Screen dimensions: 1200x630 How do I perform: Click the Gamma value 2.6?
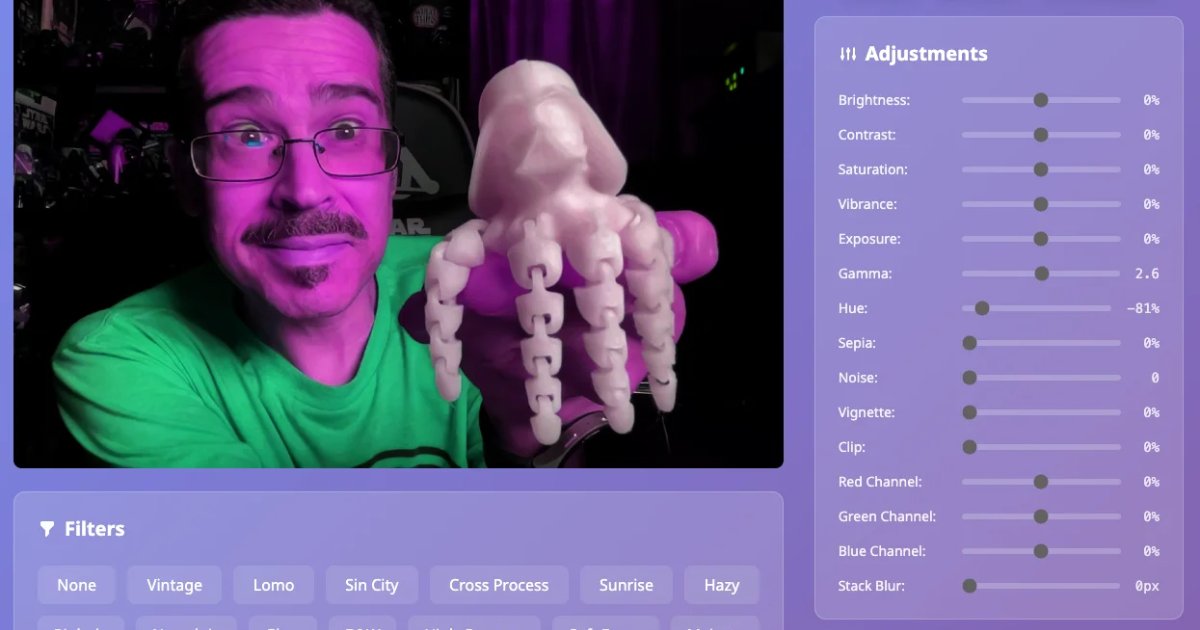(x=1147, y=273)
